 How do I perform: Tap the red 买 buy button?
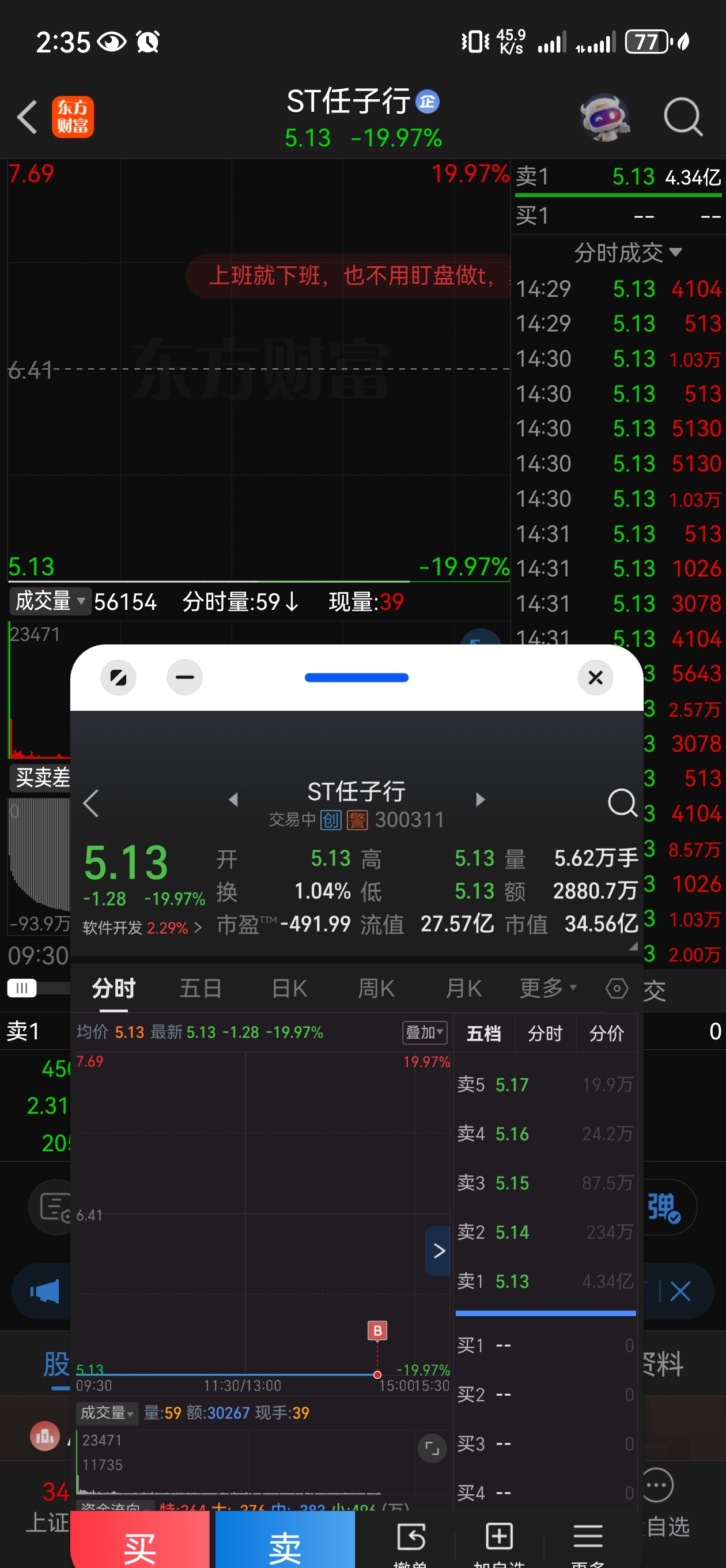pyautogui.click(x=140, y=1540)
